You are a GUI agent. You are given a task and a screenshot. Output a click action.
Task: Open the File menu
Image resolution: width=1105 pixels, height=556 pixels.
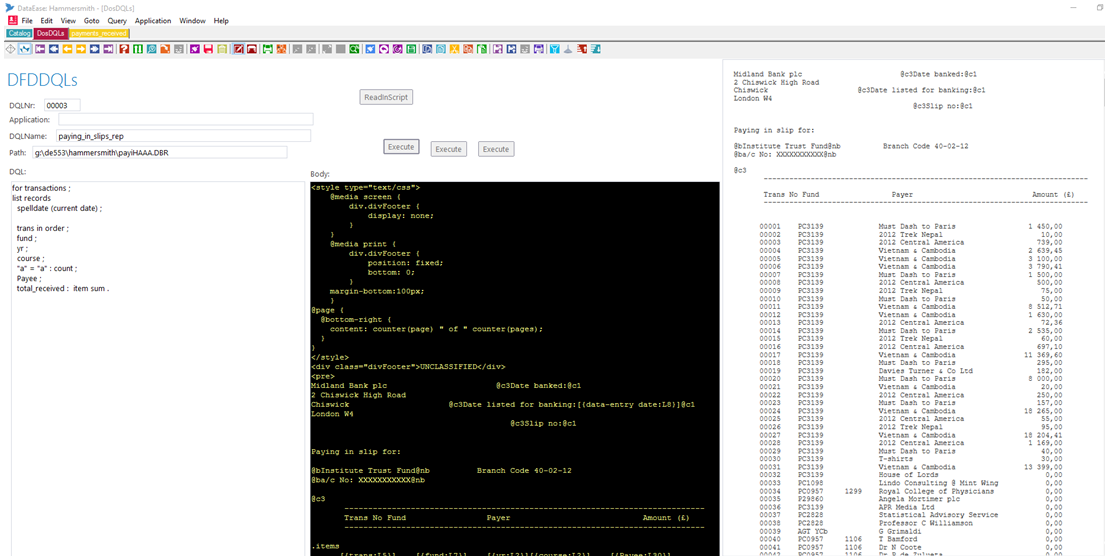pos(27,21)
